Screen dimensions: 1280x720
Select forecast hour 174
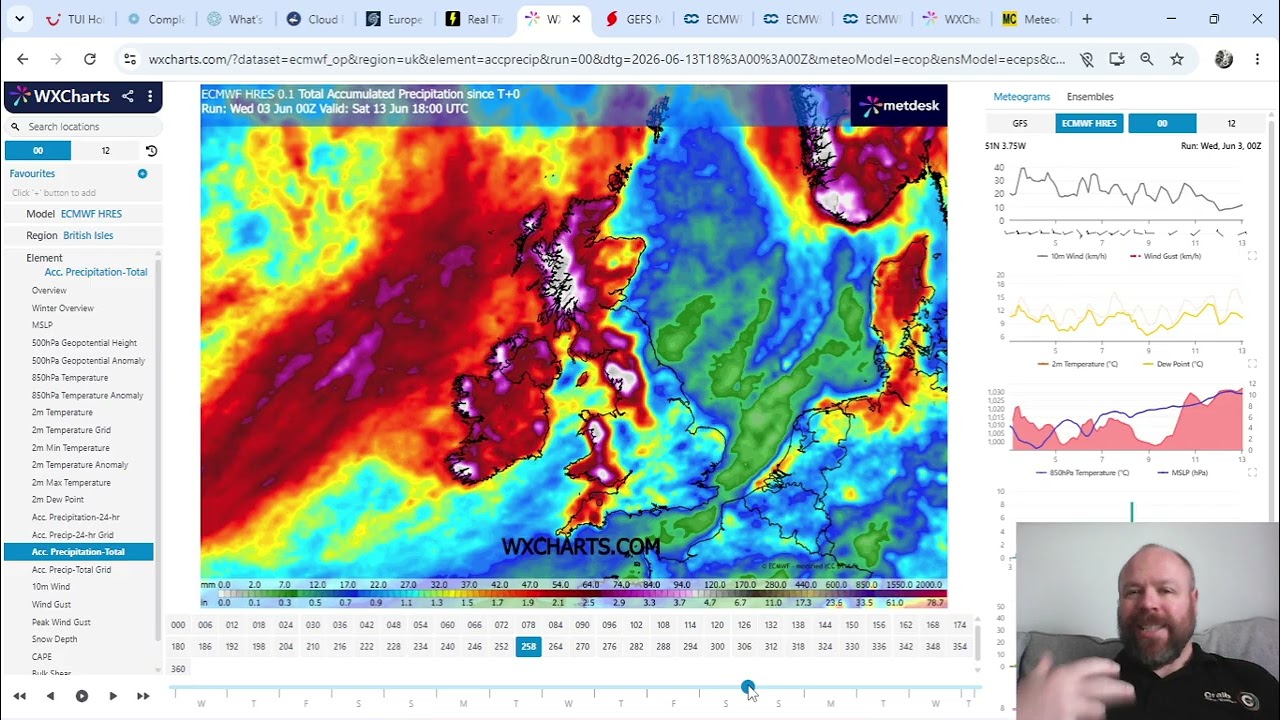tap(960, 625)
